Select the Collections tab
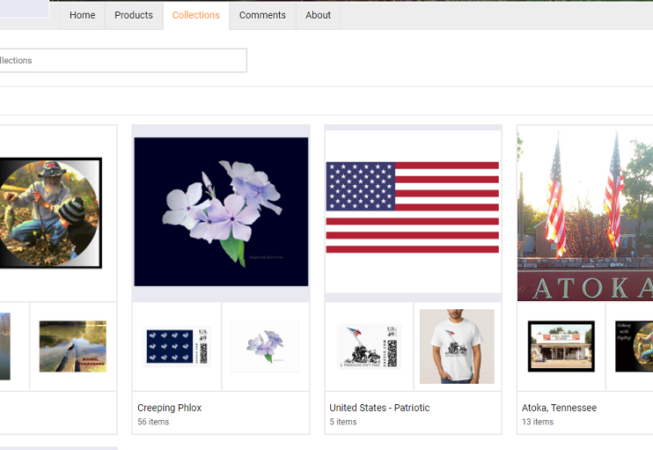Viewport: 653px width, 450px height. [196, 15]
